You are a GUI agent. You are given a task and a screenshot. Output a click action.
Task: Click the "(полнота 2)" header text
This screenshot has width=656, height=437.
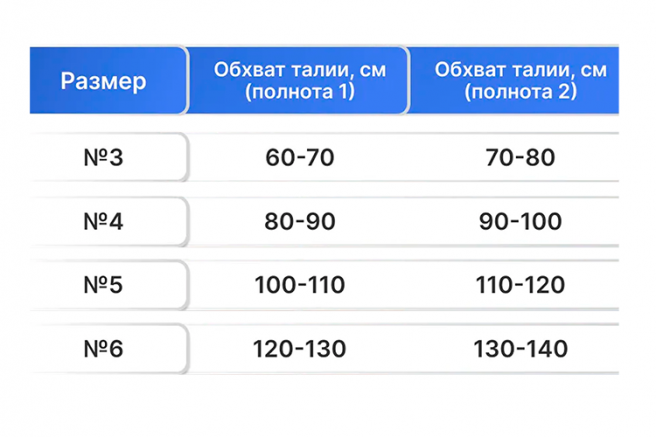tap(521, 90)
